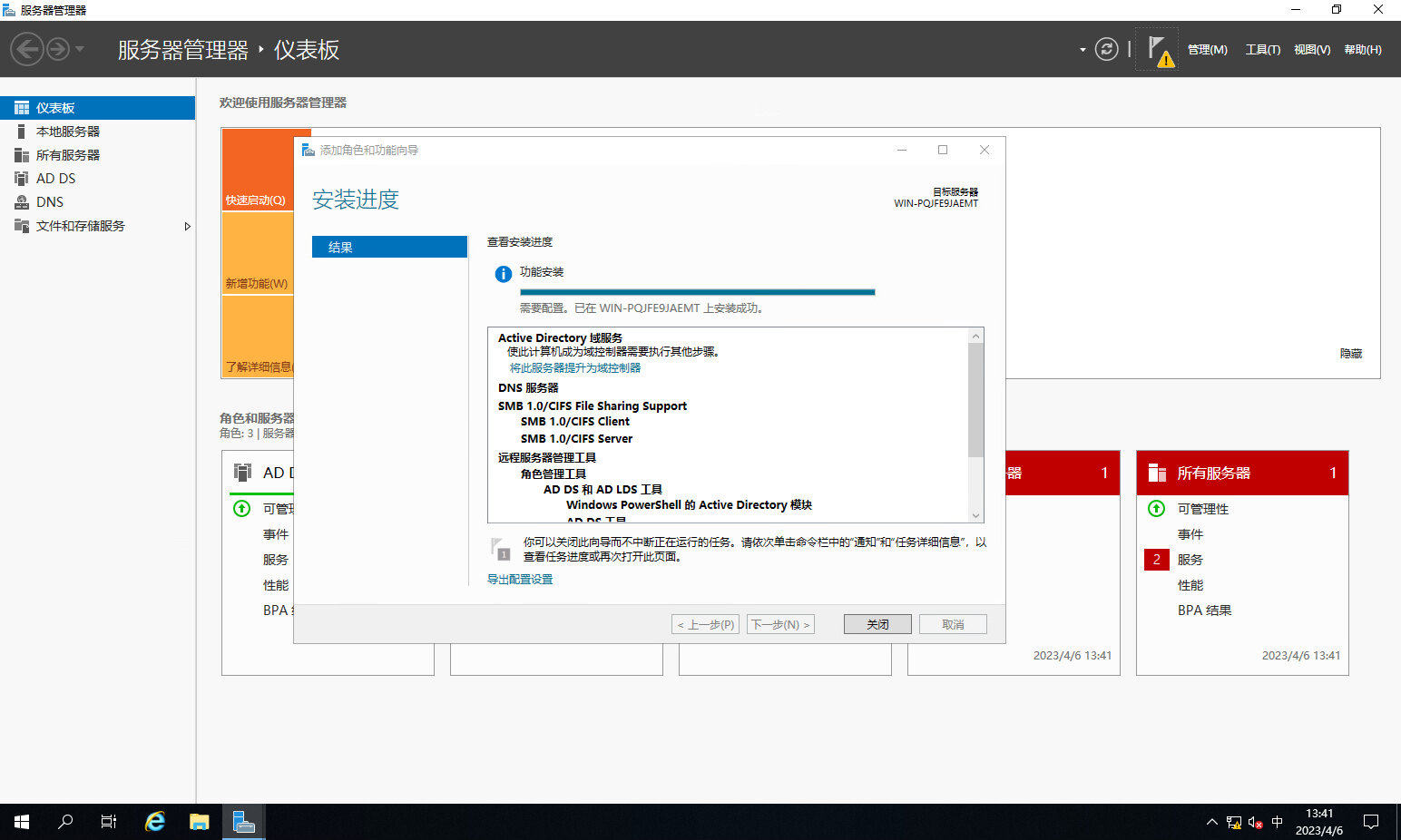Click the notifications flag warning icon
The image size is (1401, 840).
[x=1158, y=50]
